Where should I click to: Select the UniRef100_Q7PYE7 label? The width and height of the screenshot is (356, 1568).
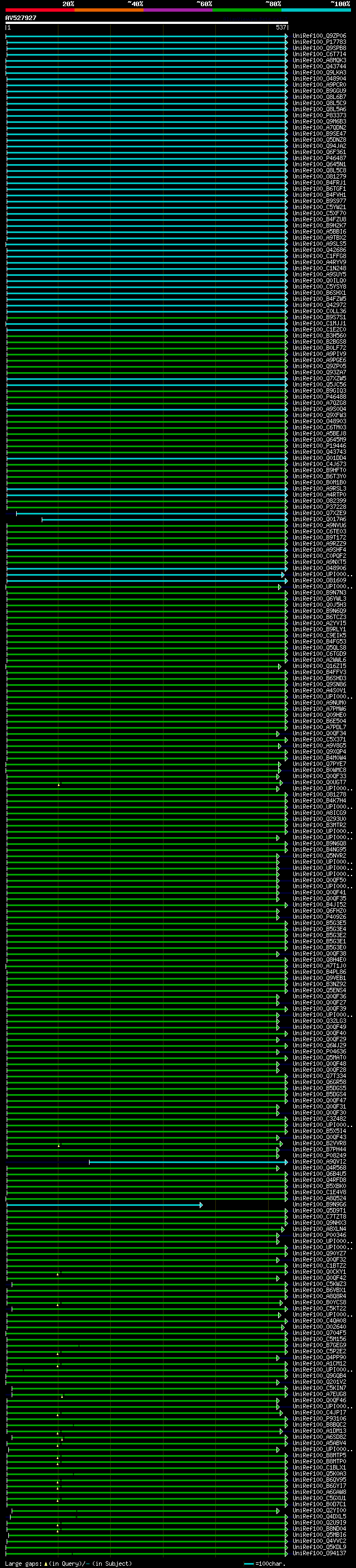tap(319, 764)
